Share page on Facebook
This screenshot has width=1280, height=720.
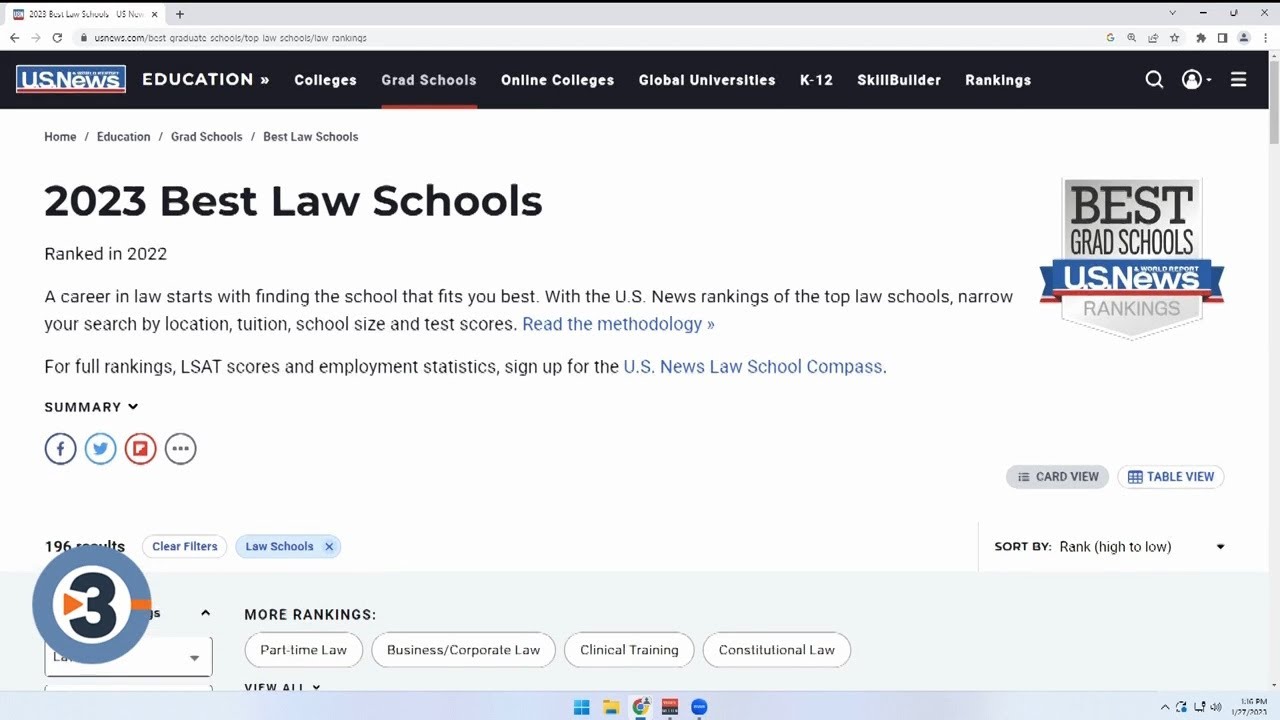pyautogui.click(x=60, y=448)
